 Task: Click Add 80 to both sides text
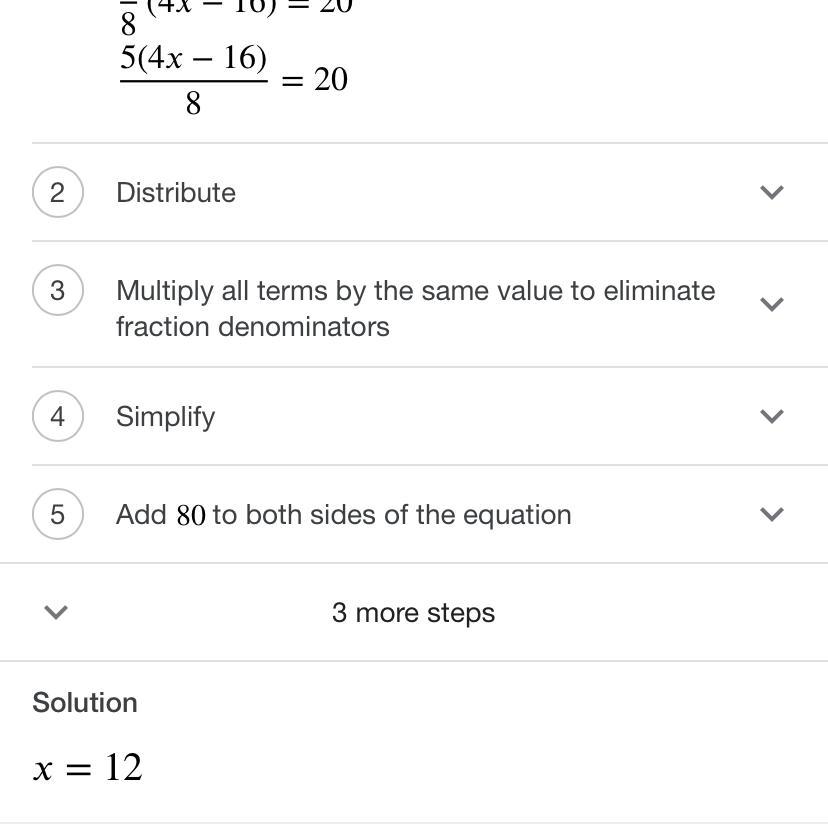tap(343, 514)
